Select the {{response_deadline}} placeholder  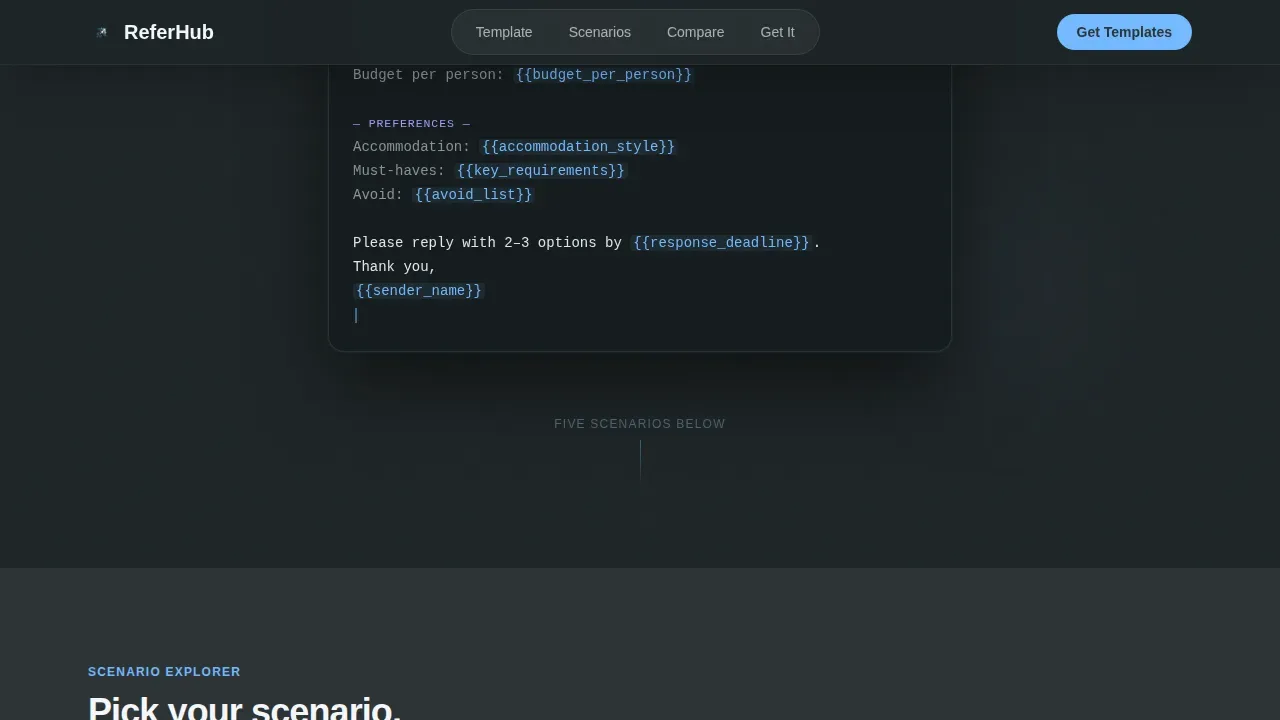(721, 243)
